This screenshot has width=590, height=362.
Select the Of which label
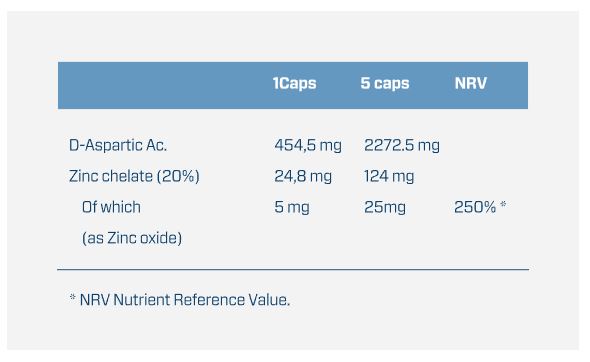[x=111, y=207]
